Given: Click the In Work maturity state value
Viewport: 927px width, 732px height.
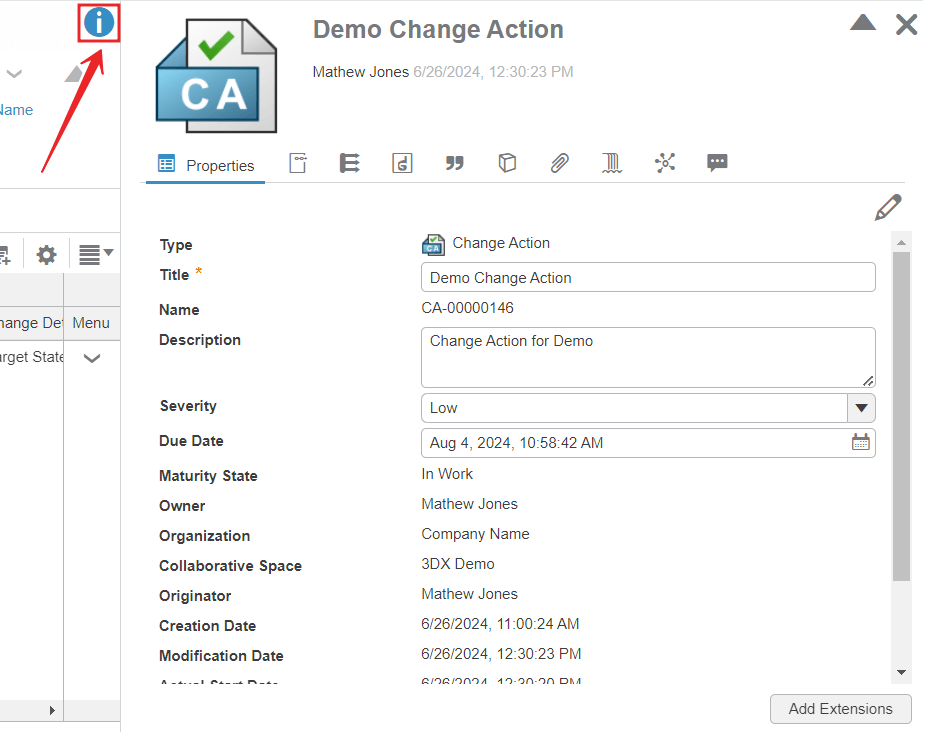Looking at the screenshot, I should [447, 474].
